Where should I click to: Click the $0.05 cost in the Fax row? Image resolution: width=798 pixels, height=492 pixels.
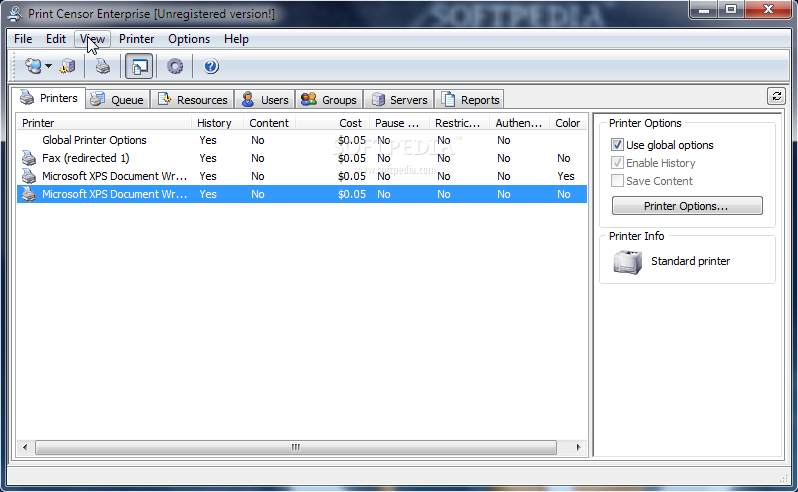pos(352,158)
